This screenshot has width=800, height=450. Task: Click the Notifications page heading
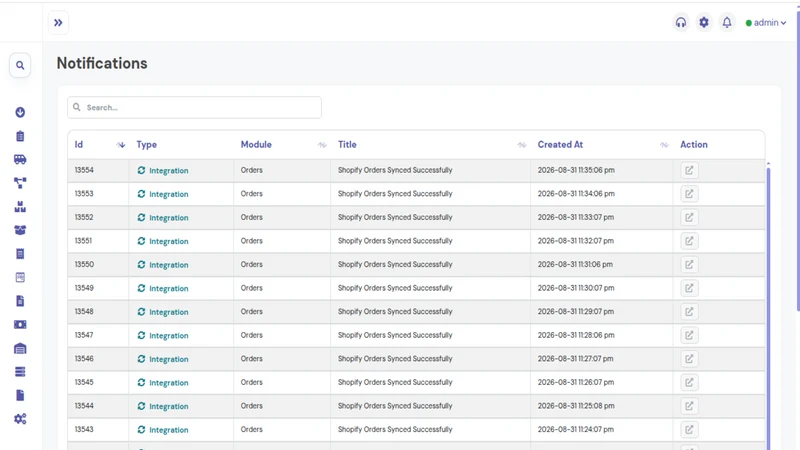click(x=102, y=63)
